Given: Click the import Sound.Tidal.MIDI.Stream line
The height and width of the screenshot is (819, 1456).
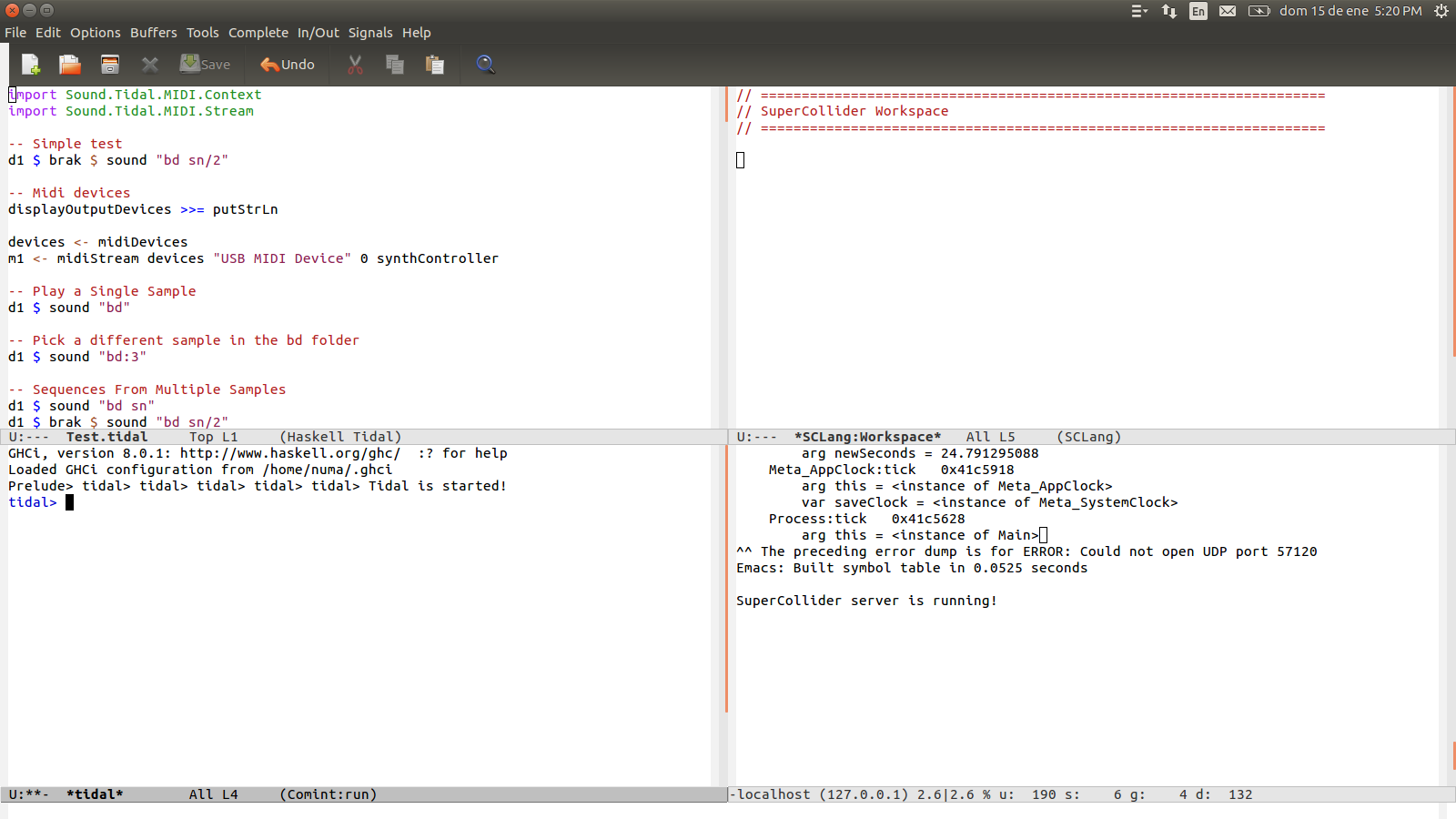Looking at the screenshot, I should [x=131, y=111].
